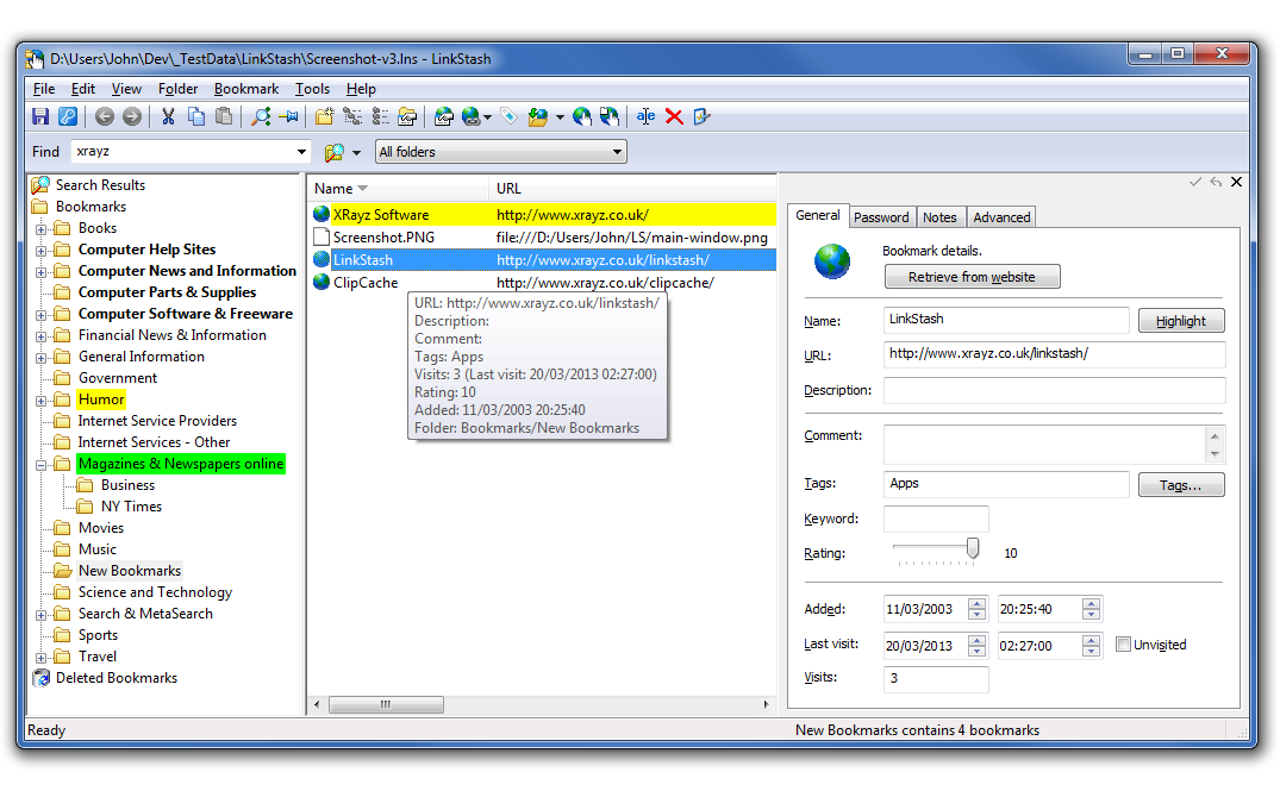Open the Edit menu

point(83,89)
